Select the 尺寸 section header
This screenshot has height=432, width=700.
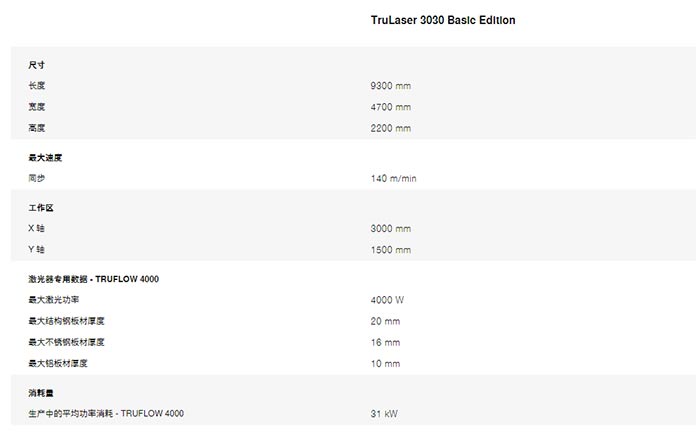coord(37,65)
